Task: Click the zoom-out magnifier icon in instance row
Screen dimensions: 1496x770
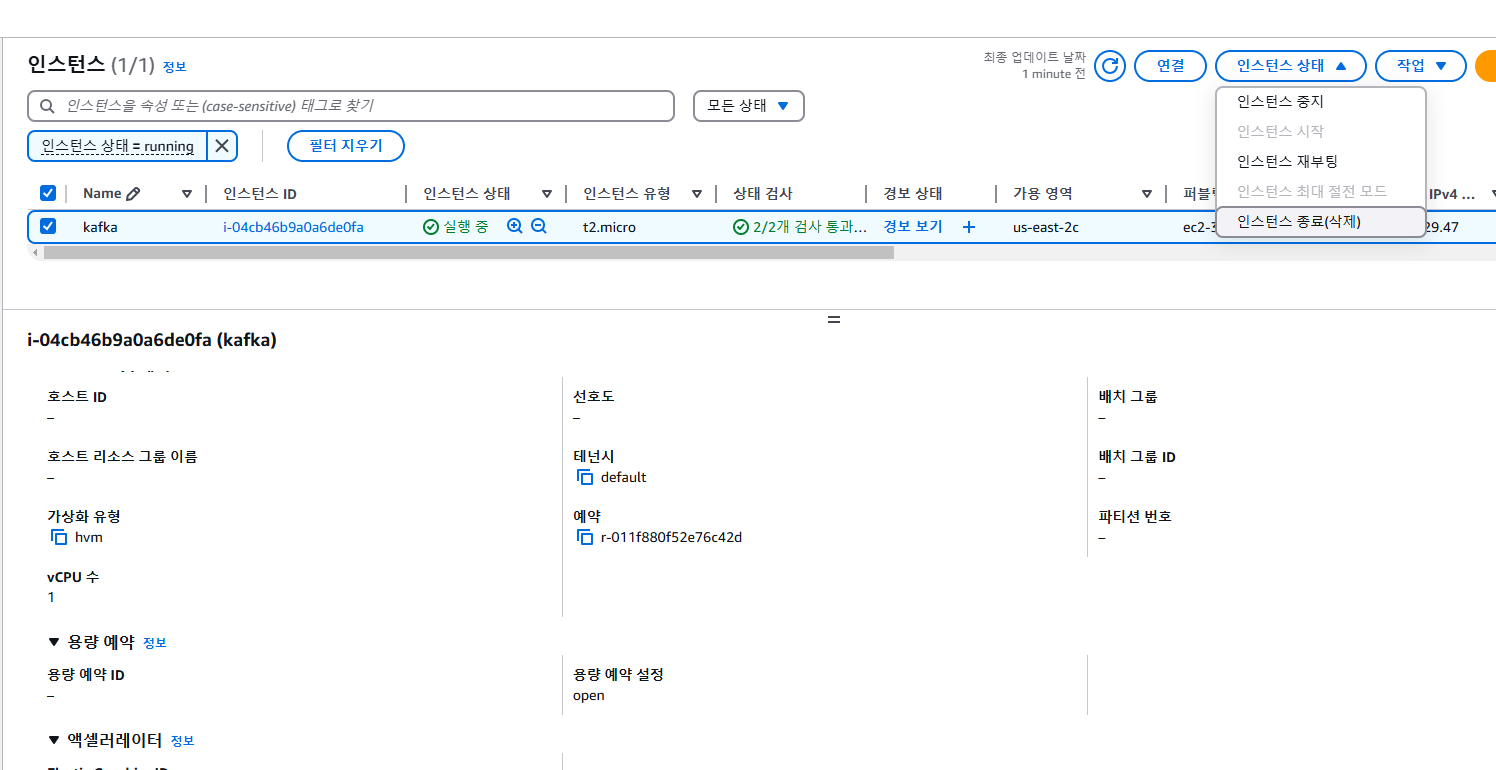Action: pos(539,227)
